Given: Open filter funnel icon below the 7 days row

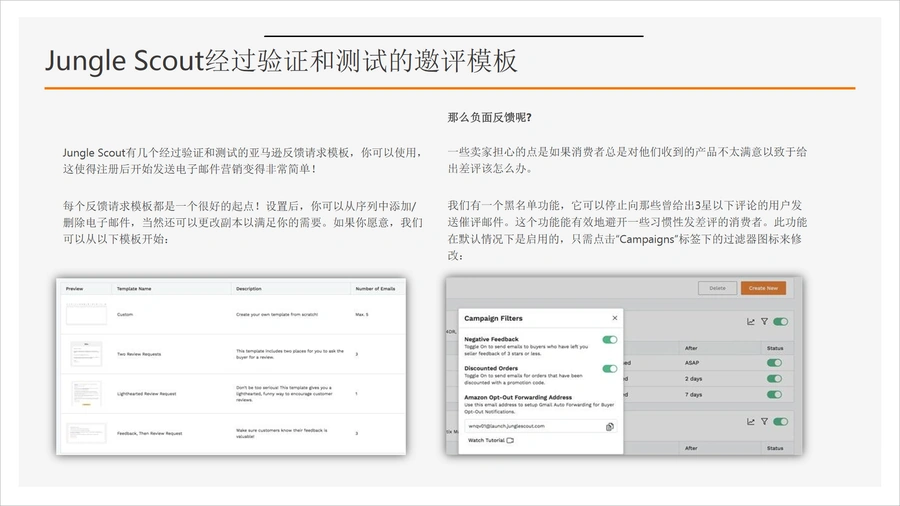Looking at the screenshot, I should [x=765, y=422].
